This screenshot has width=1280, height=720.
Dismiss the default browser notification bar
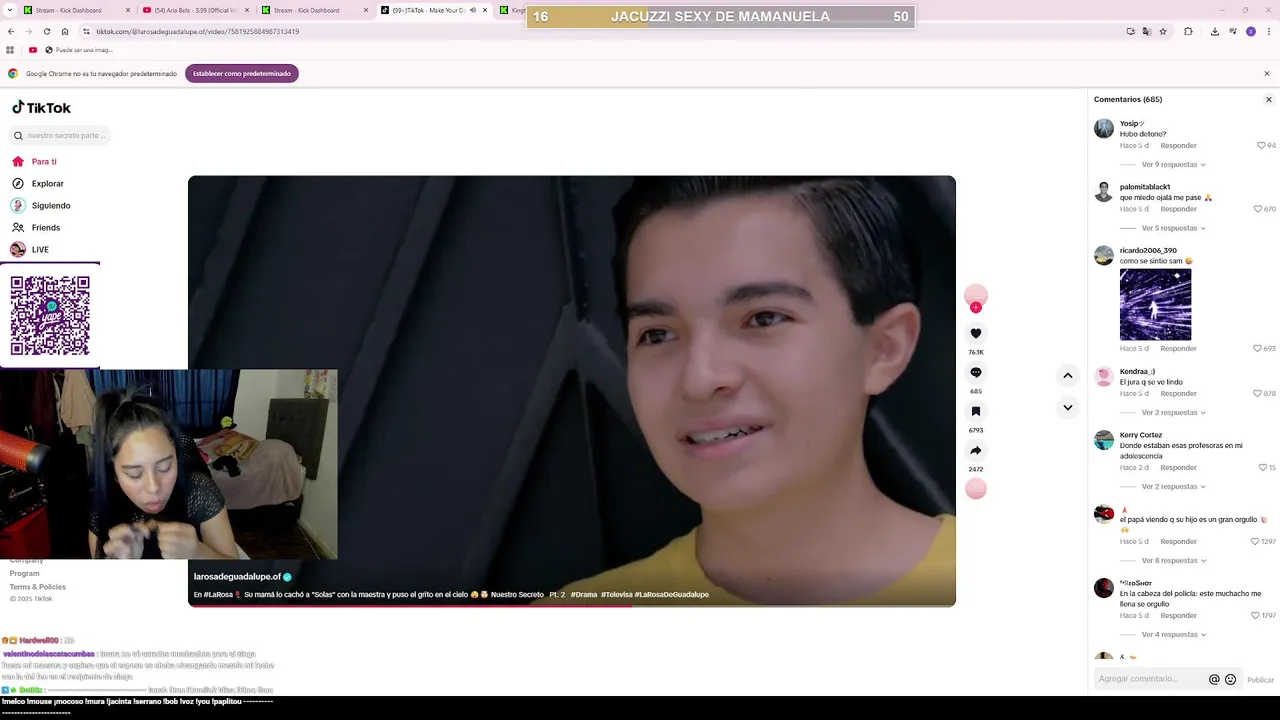tap(1267, 74)
